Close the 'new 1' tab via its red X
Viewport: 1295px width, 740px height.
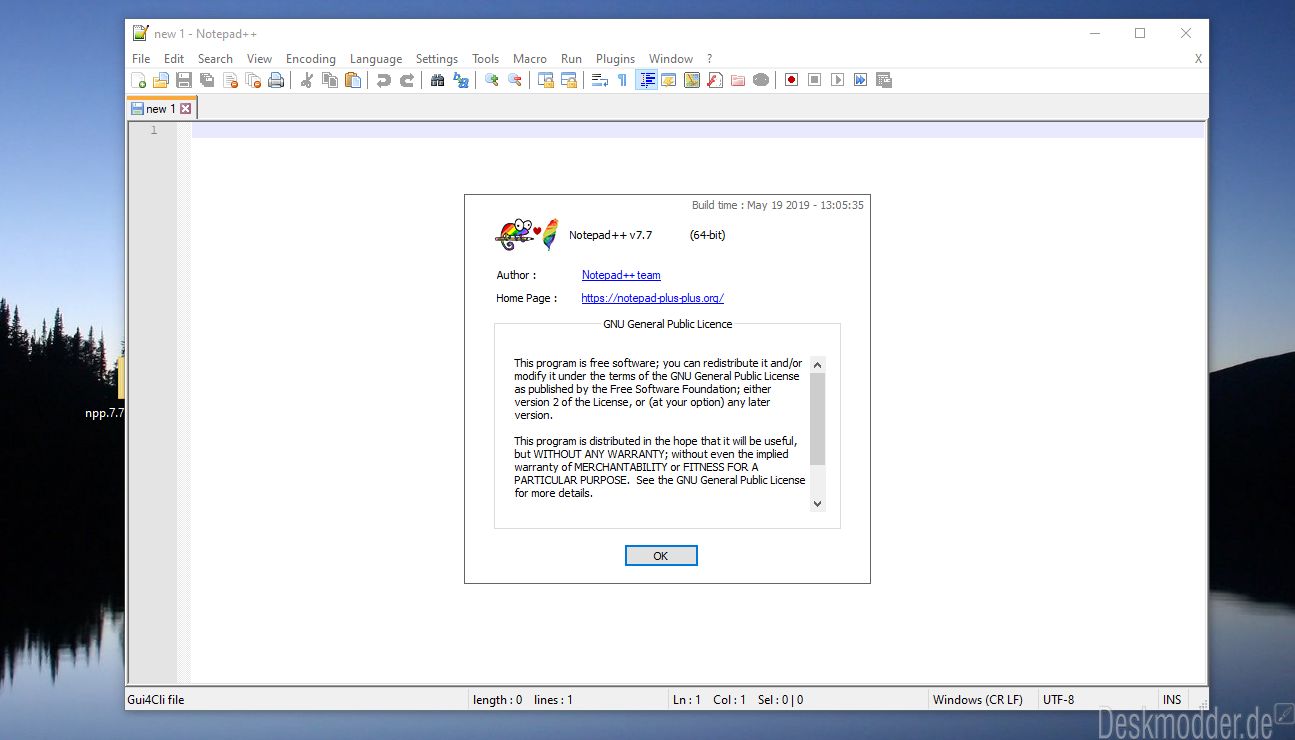pyautogui.click(x=186, y=109)
